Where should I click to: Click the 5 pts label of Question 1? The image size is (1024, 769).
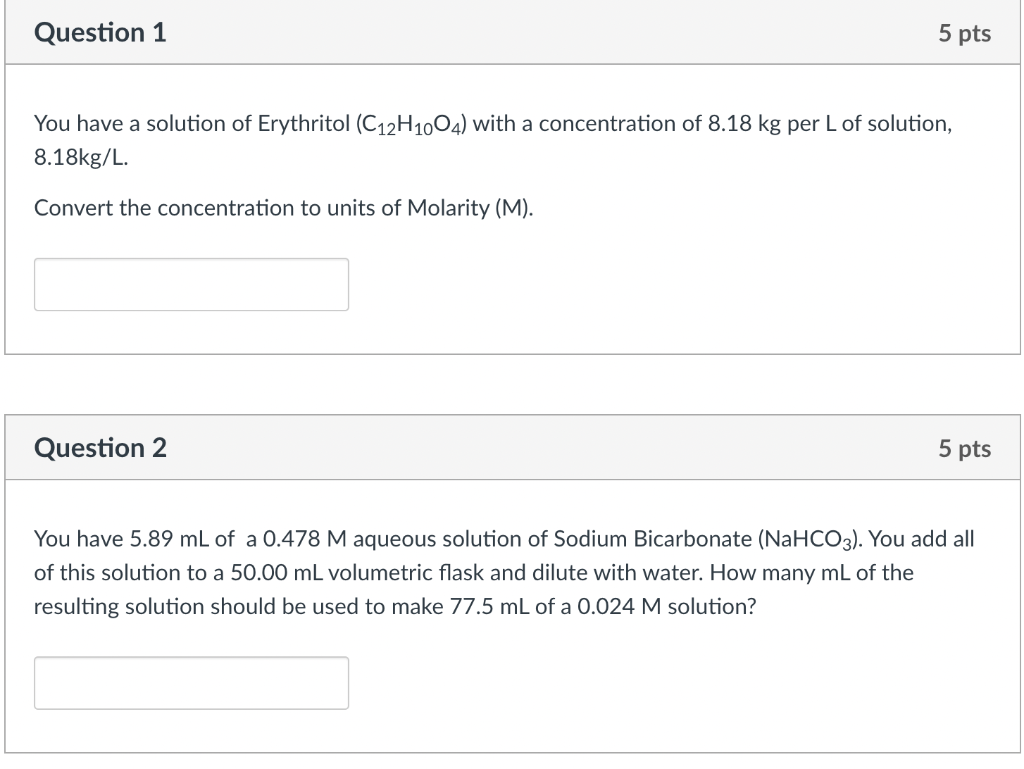965,33
